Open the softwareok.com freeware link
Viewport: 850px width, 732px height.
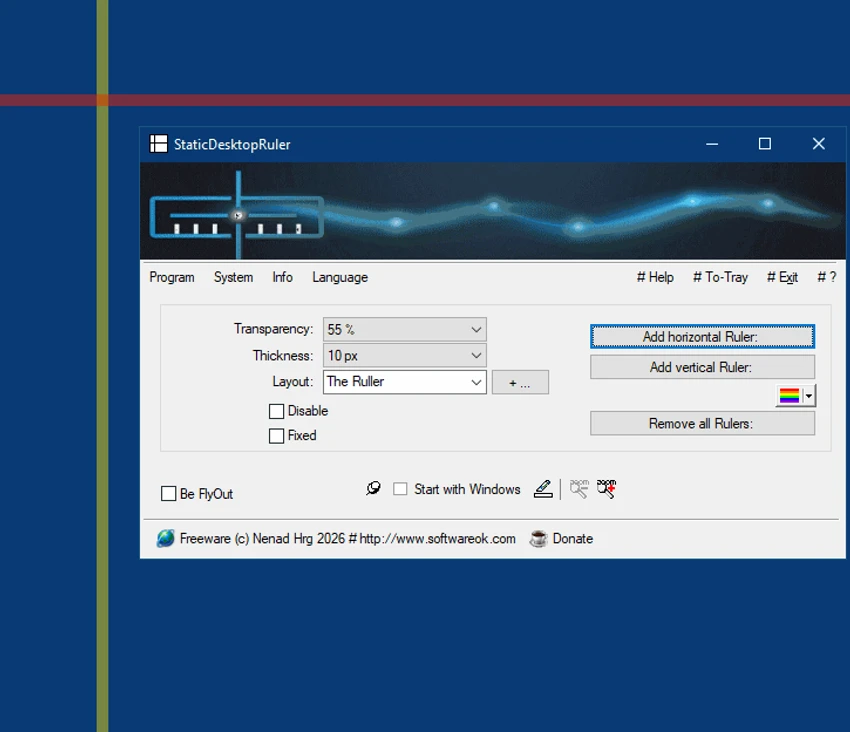[x=347, y=538]
